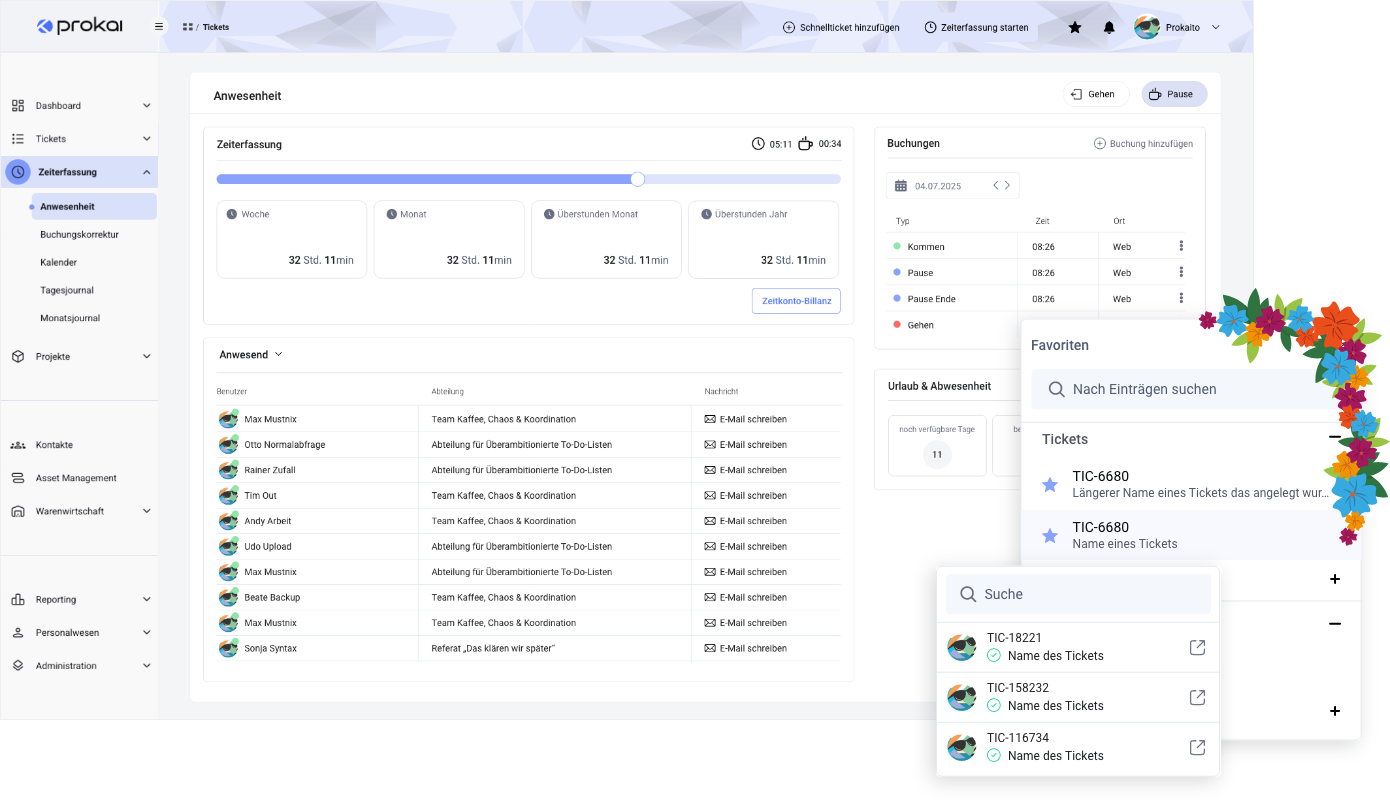The height and width of the screenshot is (811, 1390).
Task: Open the notifications bell
Action: point(1109,28)
